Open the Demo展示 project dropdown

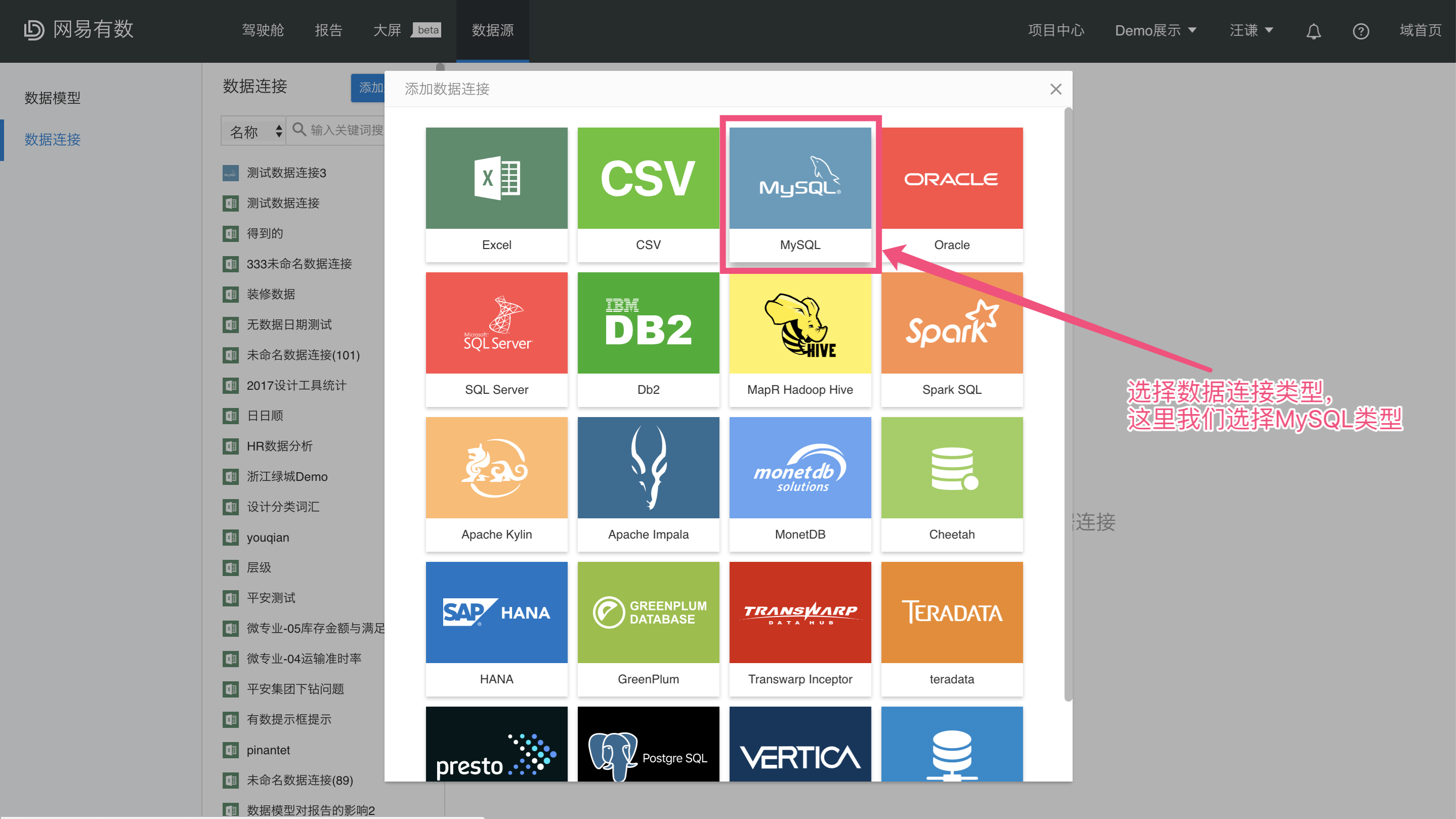click(x=1155, y=30)
